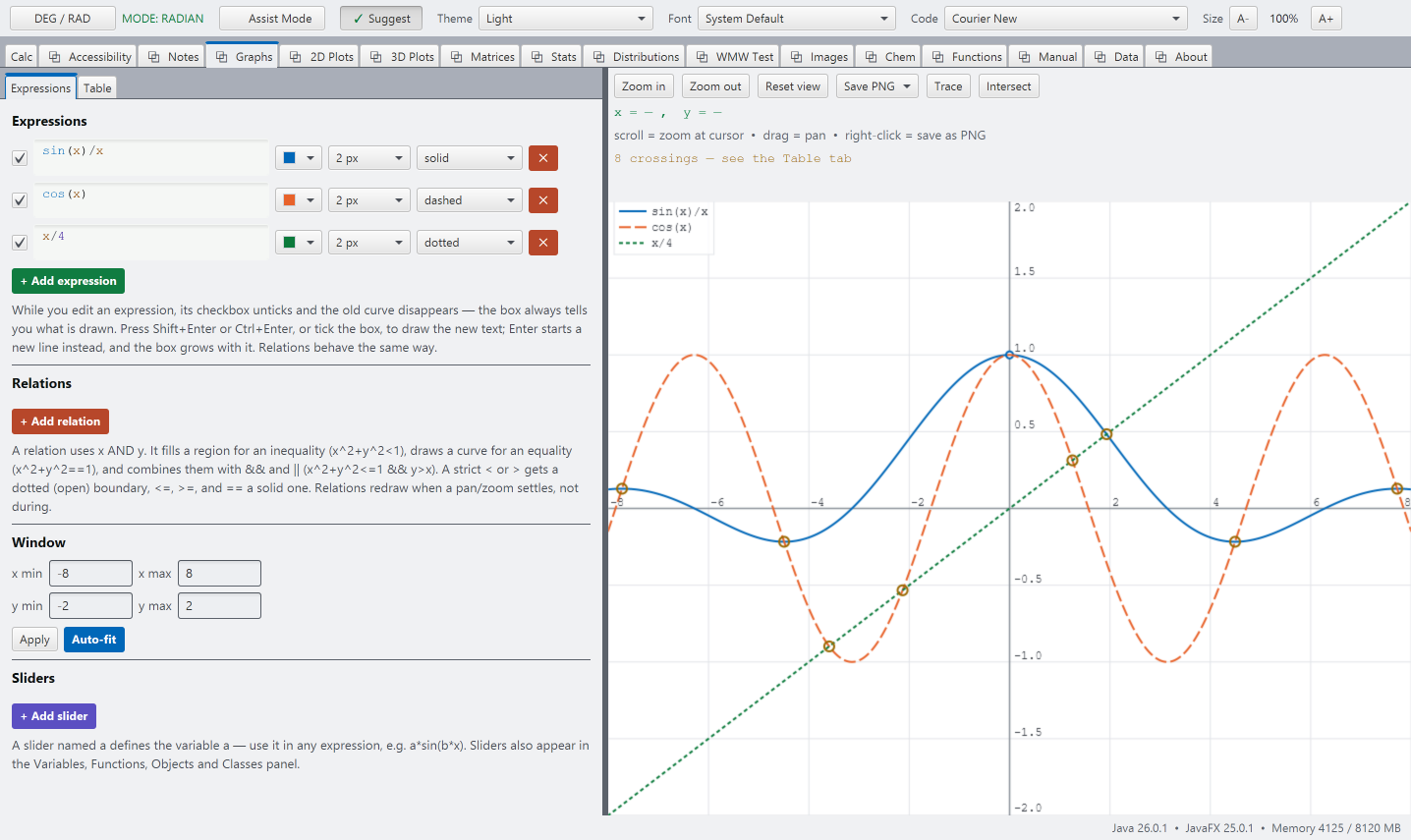This screenshot has width=1411, height=840.
Task: Apply the window settings
Action: [x=34, y=640]
